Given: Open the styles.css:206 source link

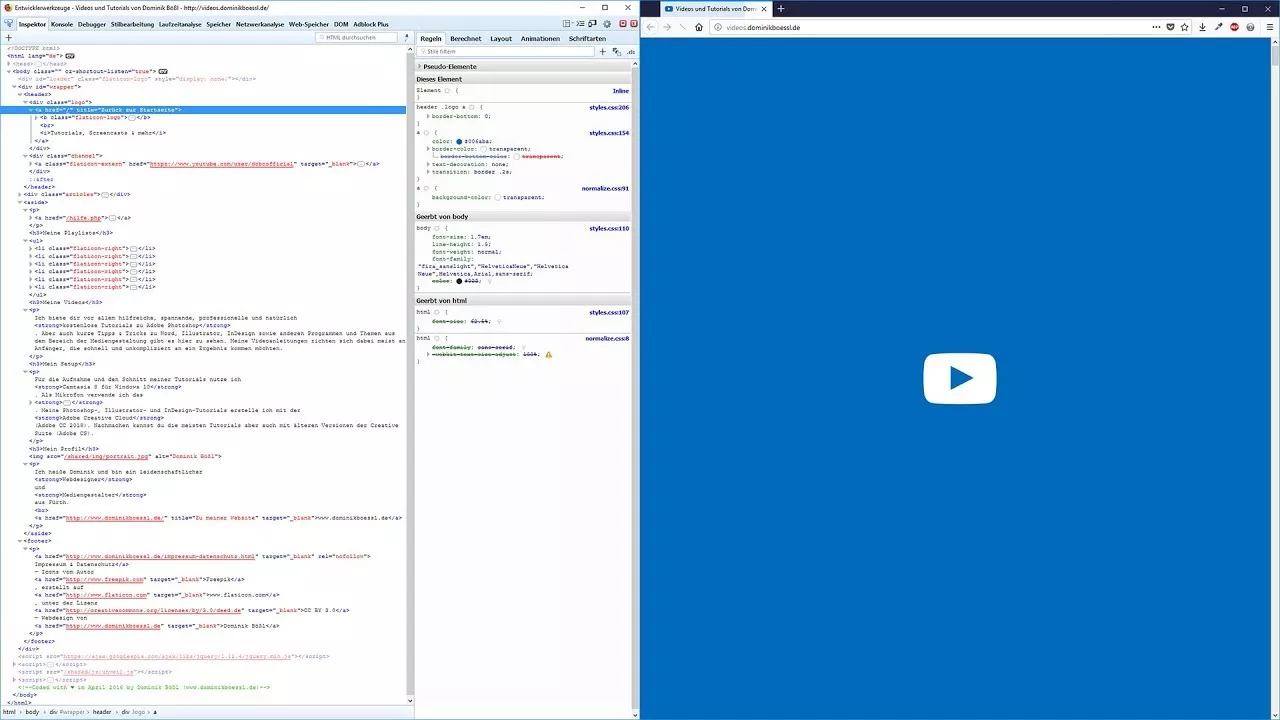Looking at the screenshot, I should click(608, 106).
